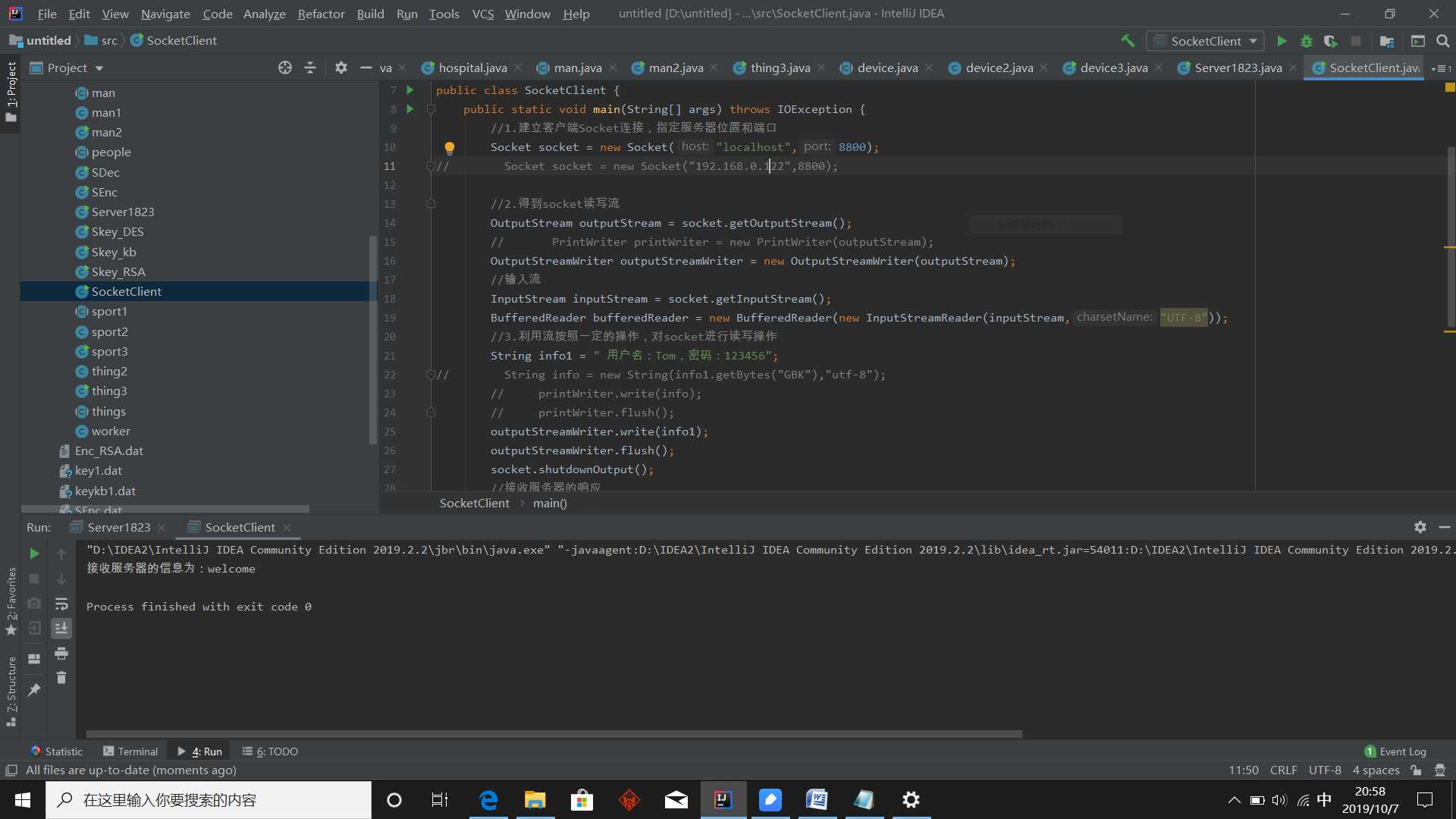
Task: Click the Build project hammer icon
Action: [1128, 41]
